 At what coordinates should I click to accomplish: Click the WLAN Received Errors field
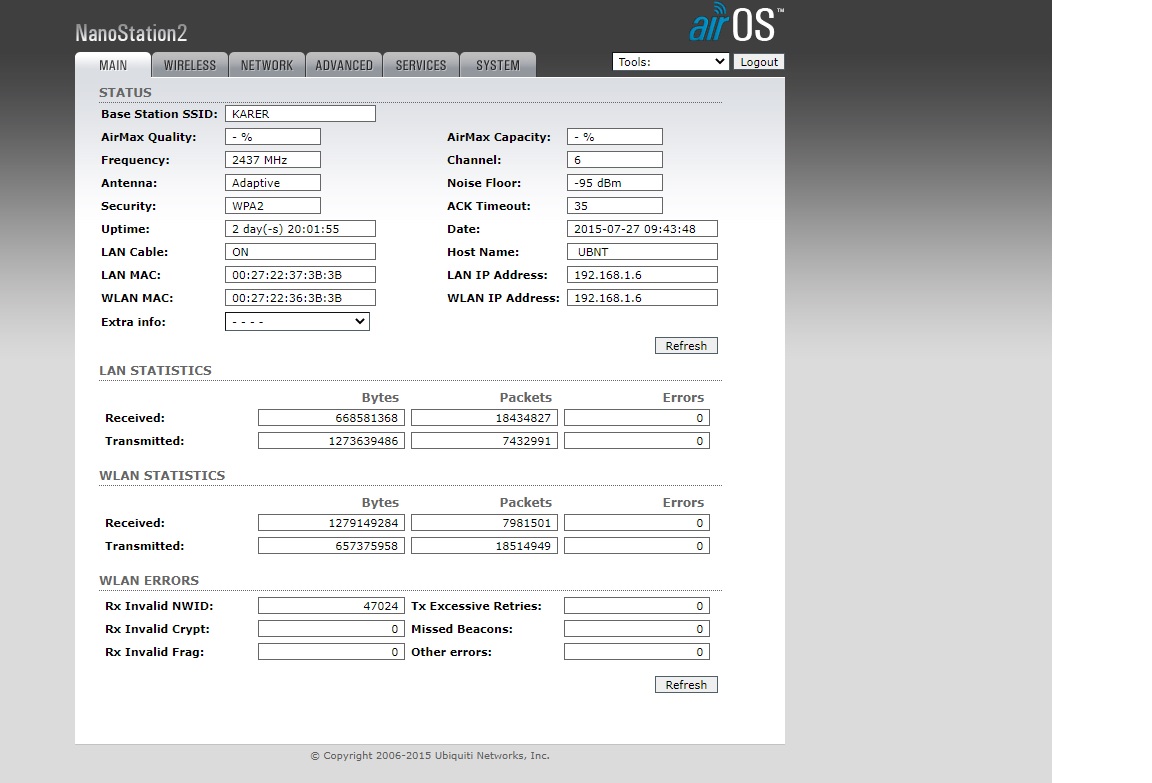click(637, 523)
